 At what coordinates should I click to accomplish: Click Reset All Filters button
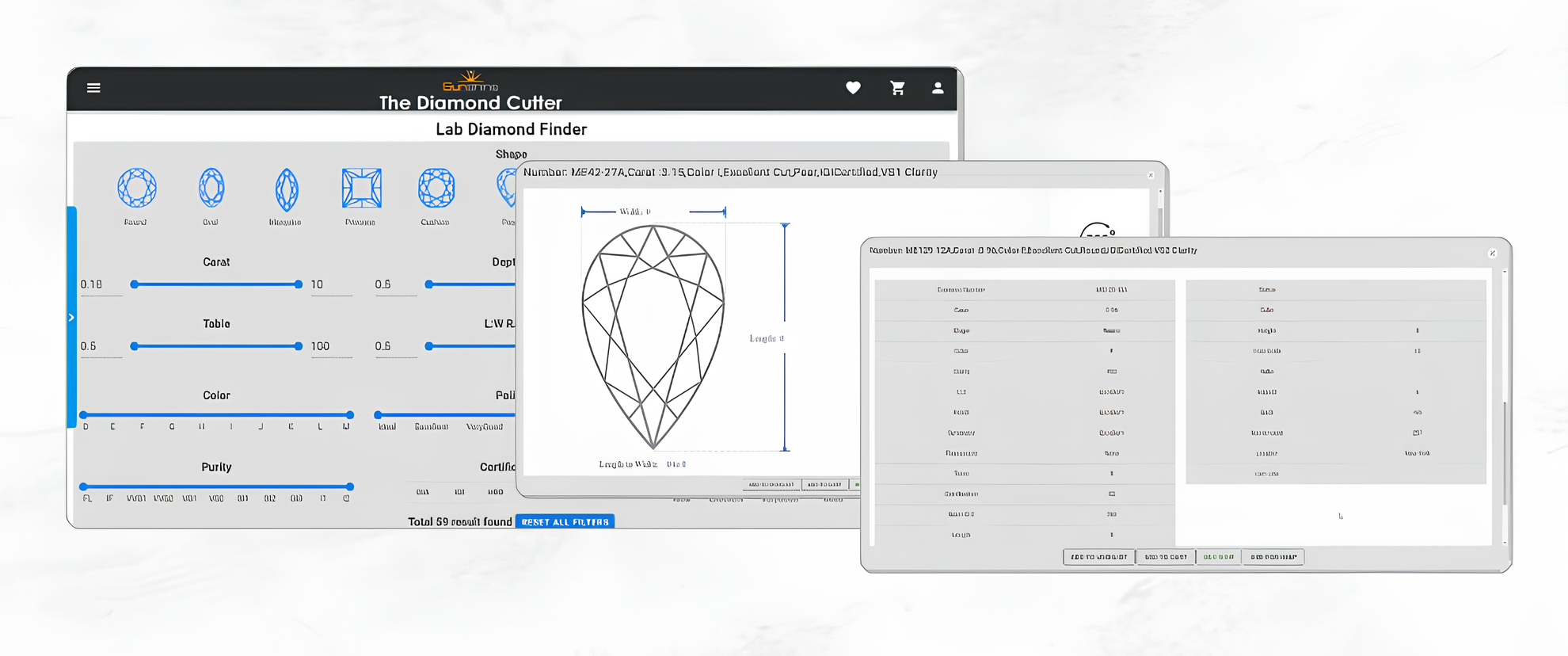pyautogui.click(x=565, y=522)
